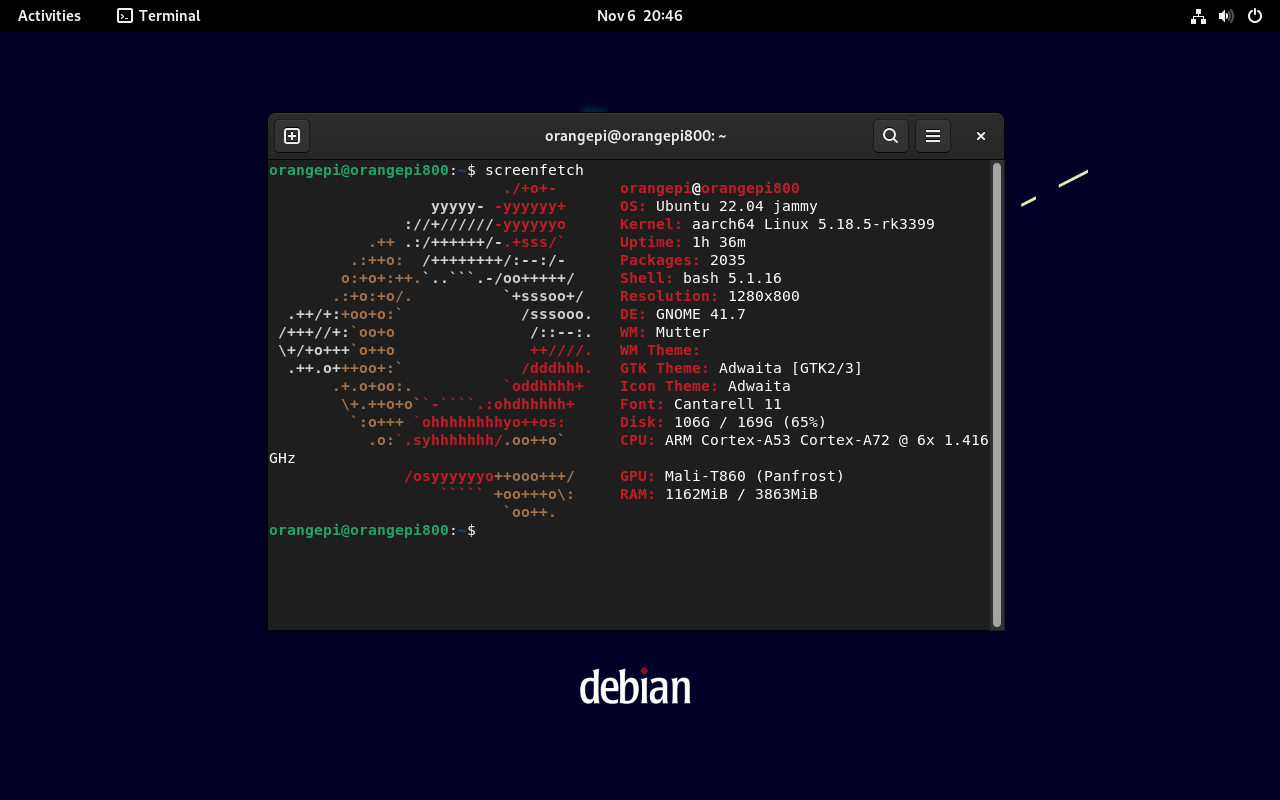The image size is (1280, 800).
Task: Click the terminal title orangepi@orangepi800: ~
Action: click(x=636, y=136)
